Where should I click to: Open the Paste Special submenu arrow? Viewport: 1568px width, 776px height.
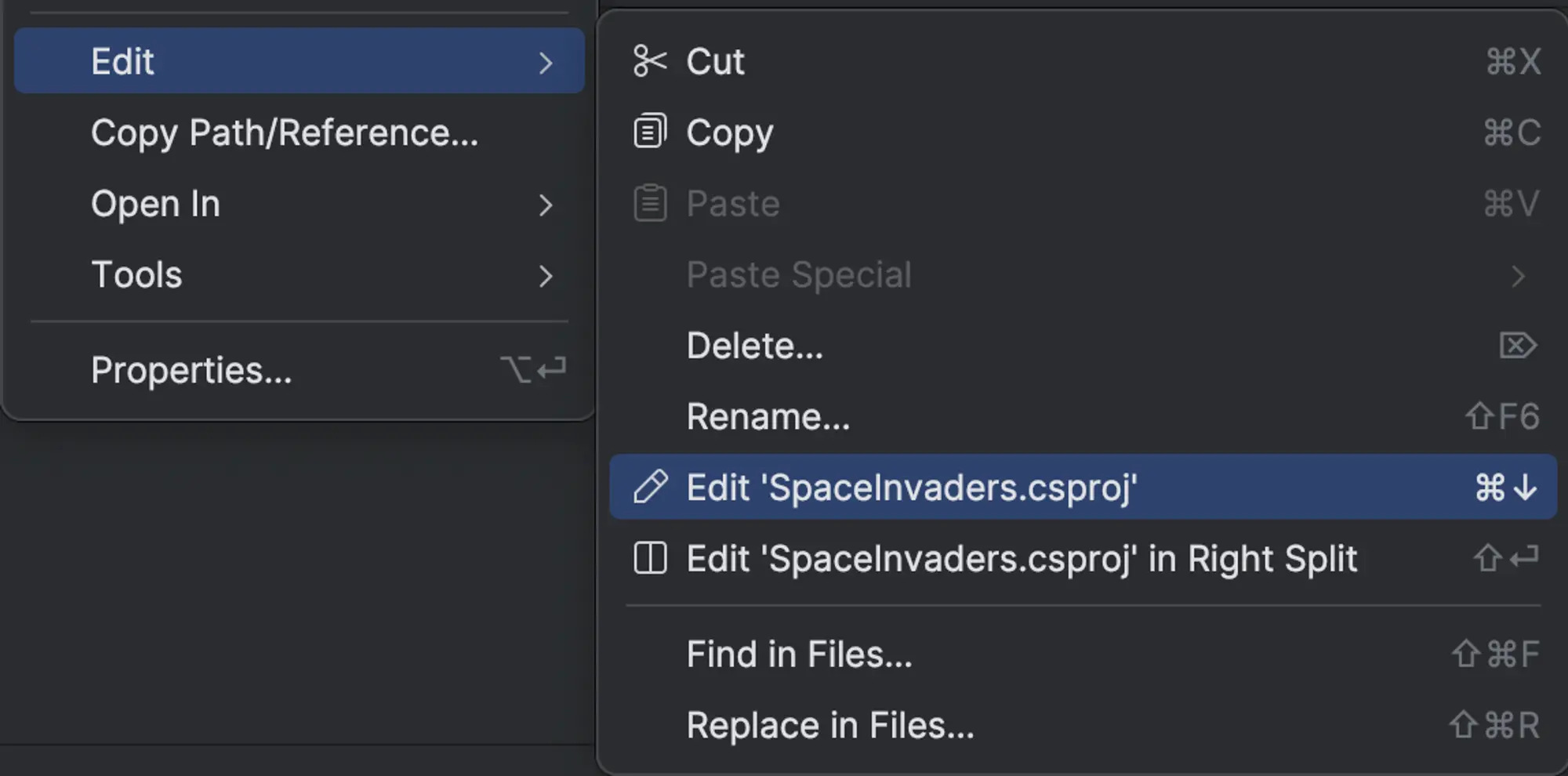[1519, 276]
